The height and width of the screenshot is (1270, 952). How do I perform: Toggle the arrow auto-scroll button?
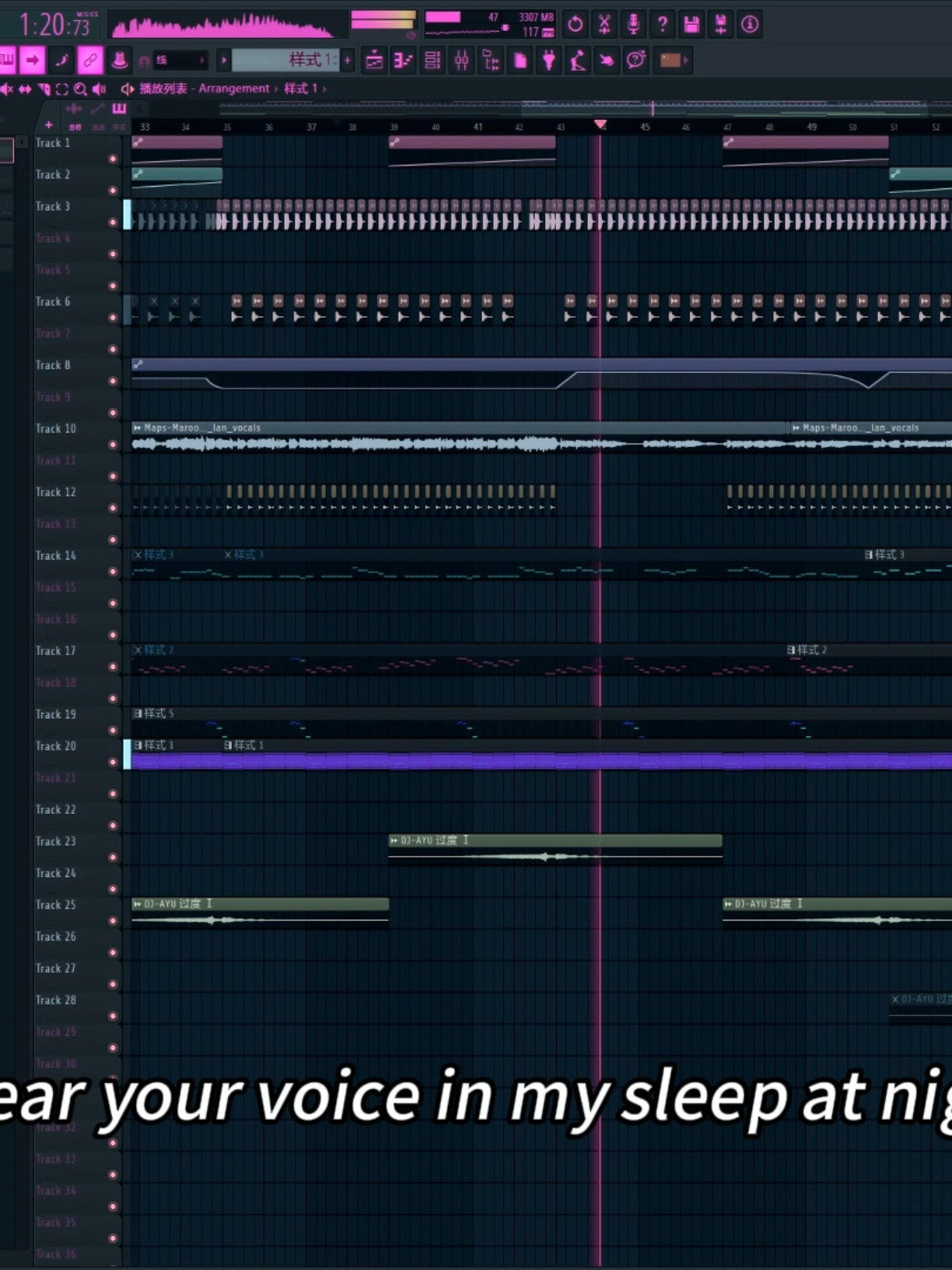pos(33,60)
